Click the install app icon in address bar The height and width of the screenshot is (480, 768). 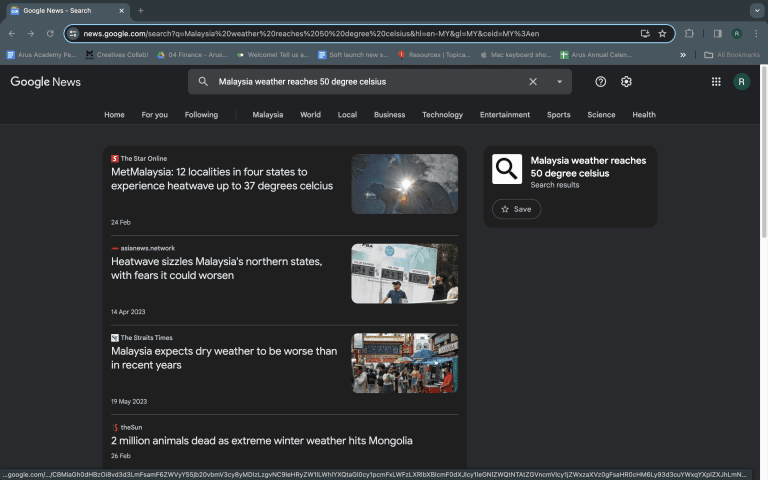[645, 34]
